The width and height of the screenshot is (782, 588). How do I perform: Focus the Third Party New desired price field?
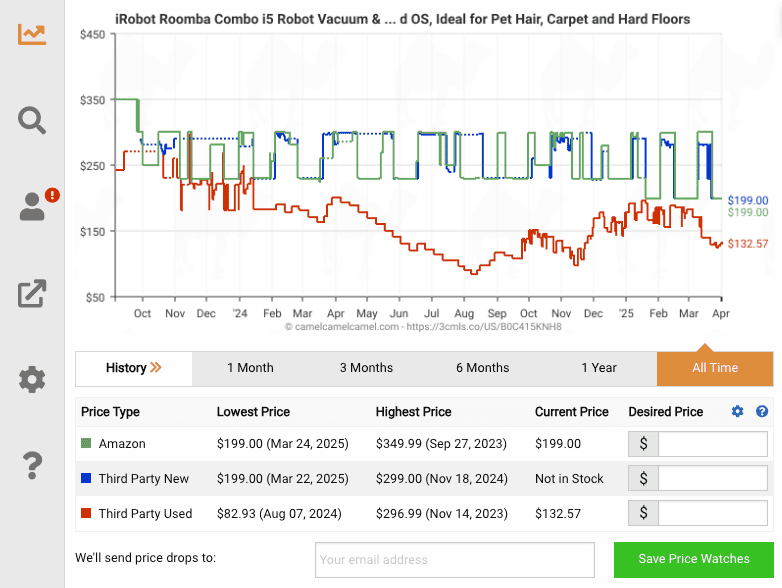pos(713,479)
